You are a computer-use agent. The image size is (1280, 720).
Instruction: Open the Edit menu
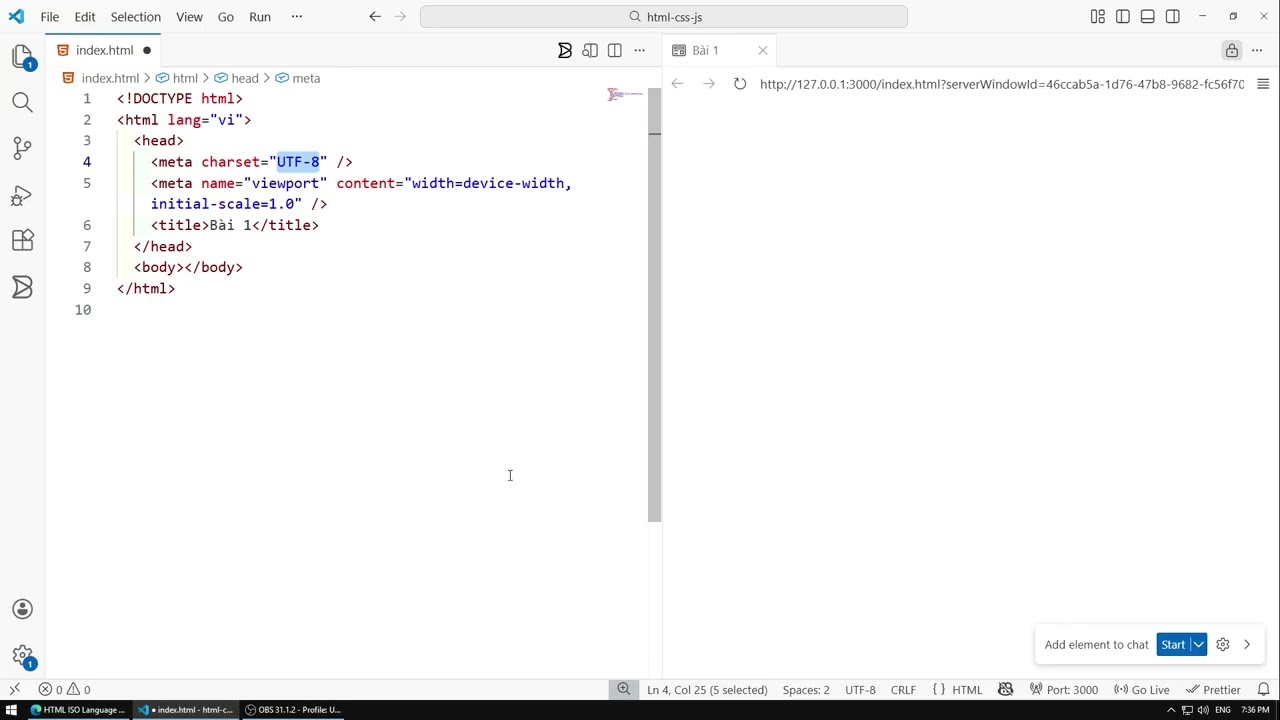tap(85, 16)
